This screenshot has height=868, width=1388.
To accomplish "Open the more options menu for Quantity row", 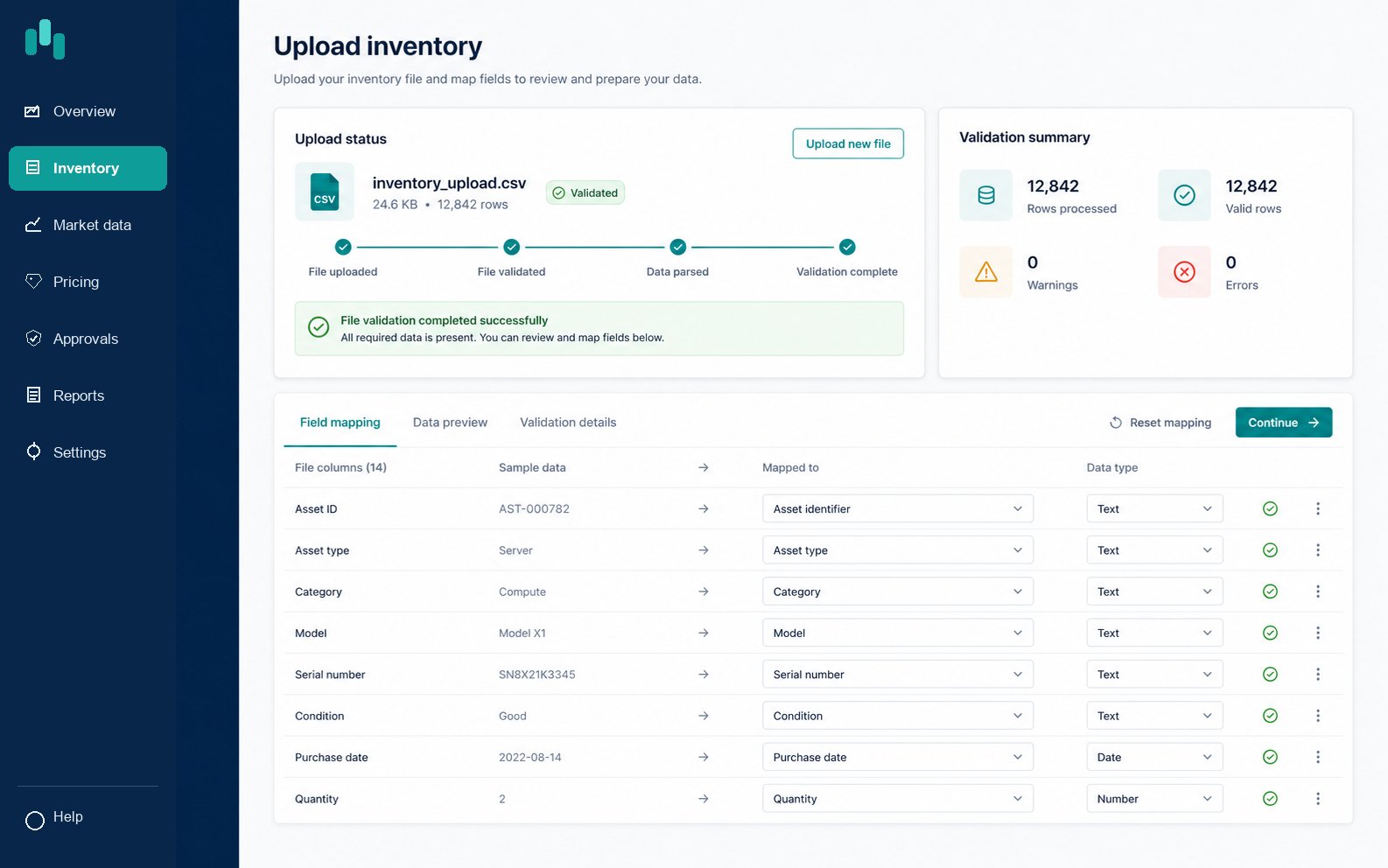I will (x=1318, y=799).
